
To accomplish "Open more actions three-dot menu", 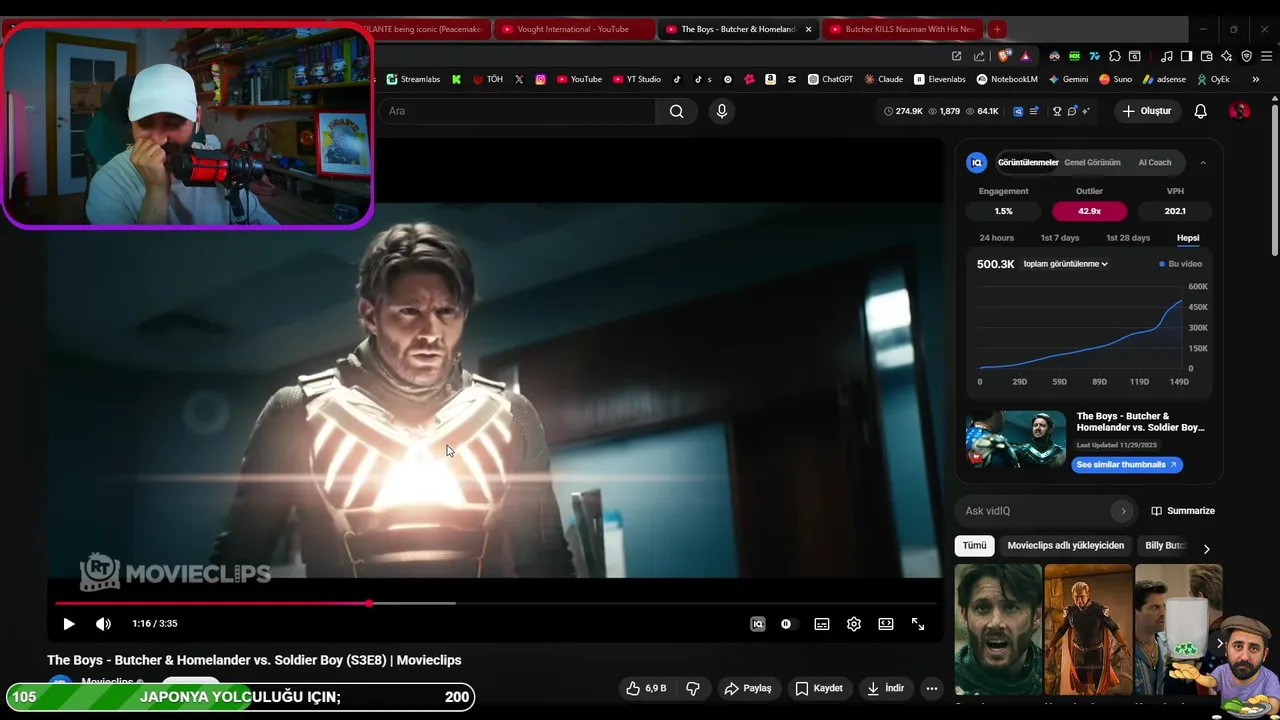I will point(932,688).
